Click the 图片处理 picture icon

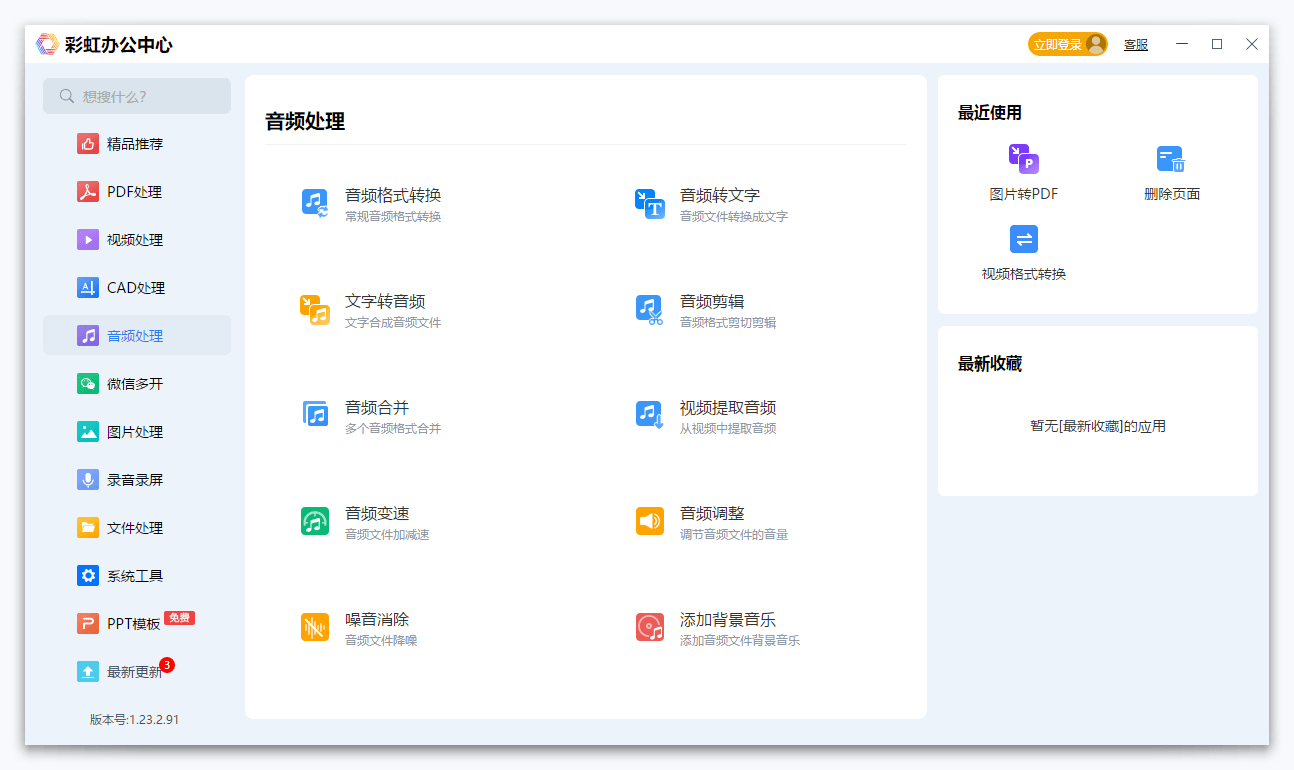pyautogui.click(x=88, y=432)
